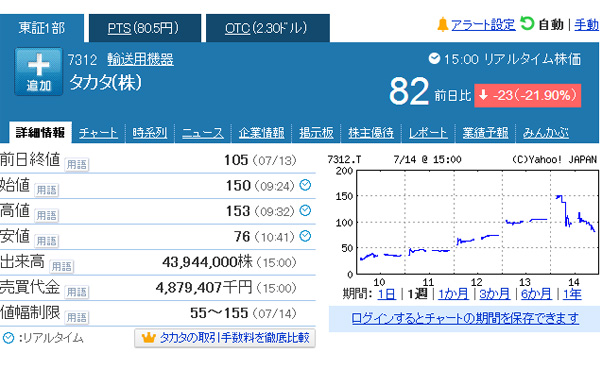Open the 掲示板 tab

(x=316, y=133)
